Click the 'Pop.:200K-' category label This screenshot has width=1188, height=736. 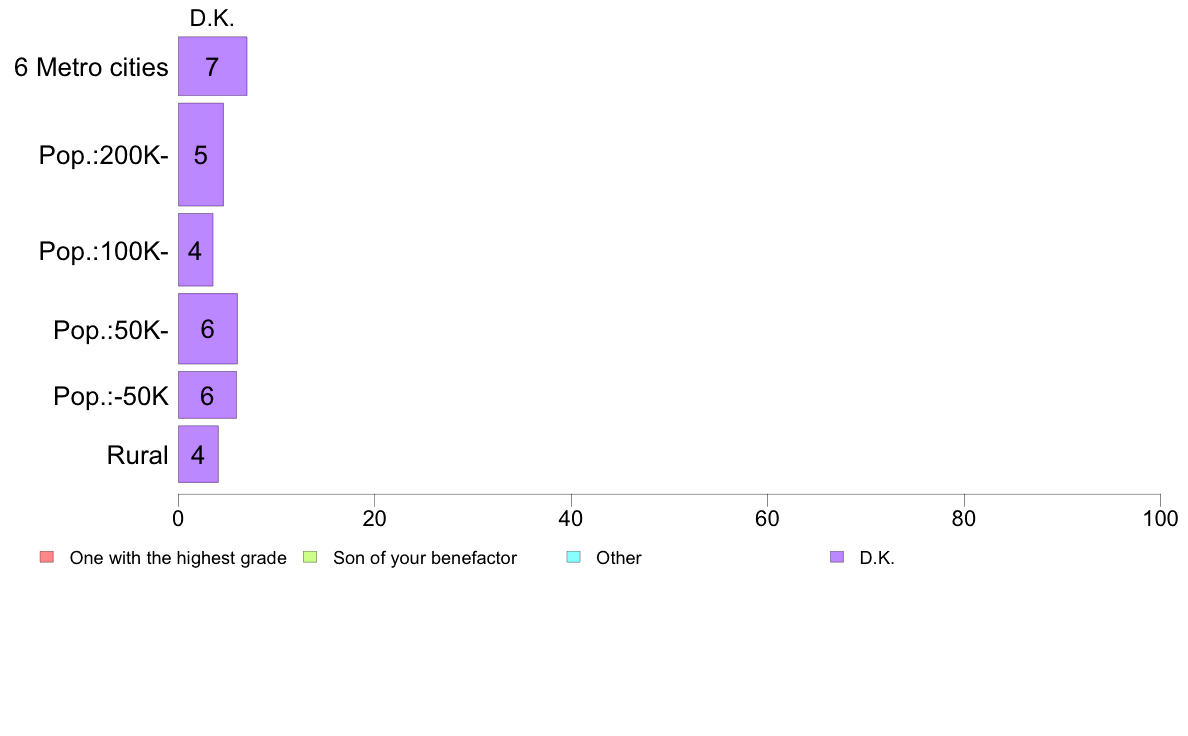tap(104, 155)
